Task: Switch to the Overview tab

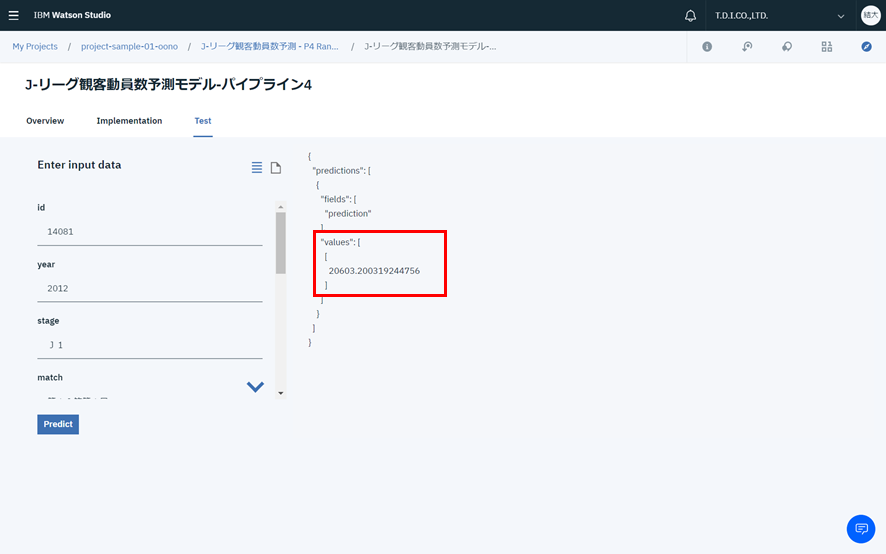Action: pyautogui.click(x=45, y=121)
